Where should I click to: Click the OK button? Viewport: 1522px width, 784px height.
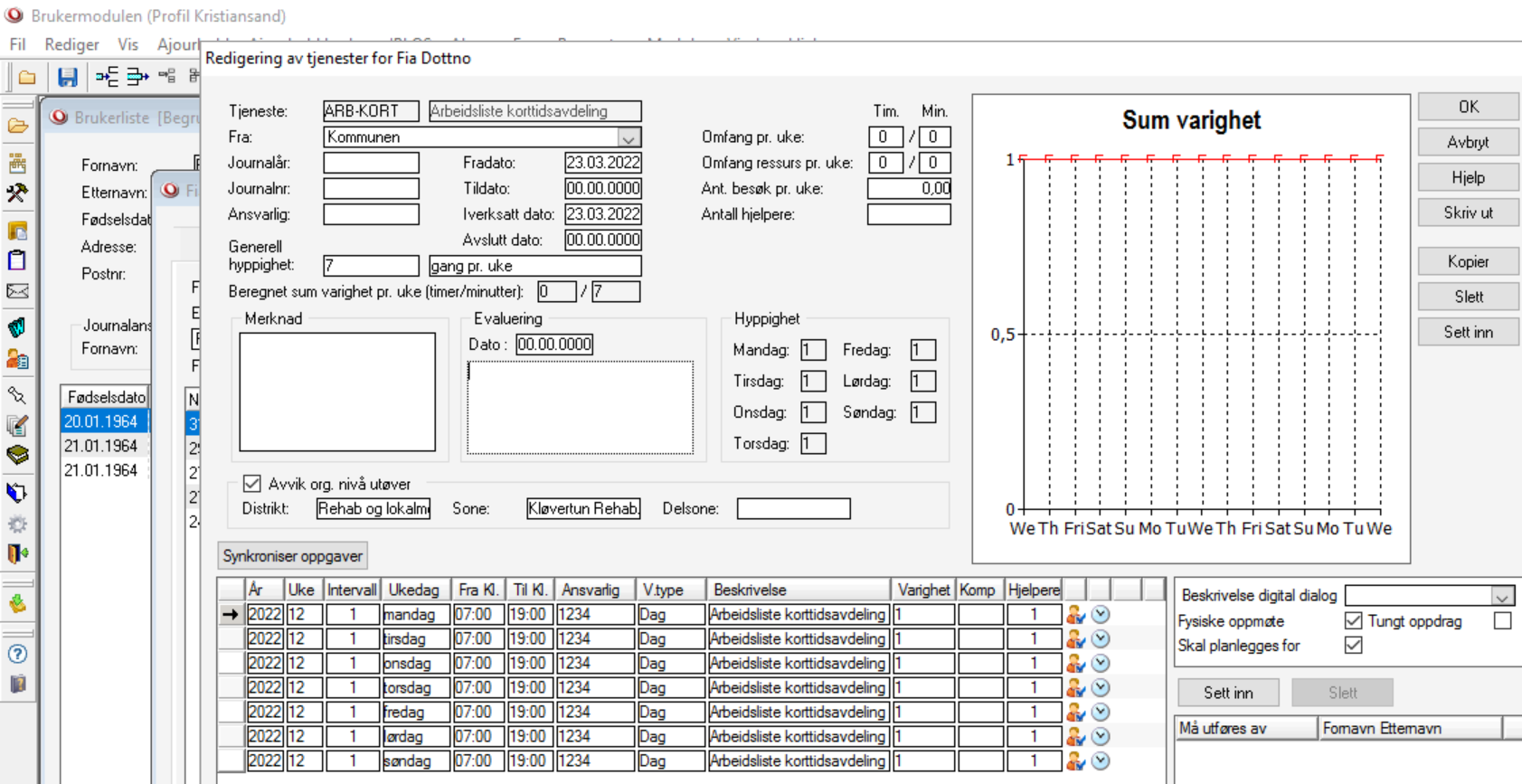(1469, 107)
